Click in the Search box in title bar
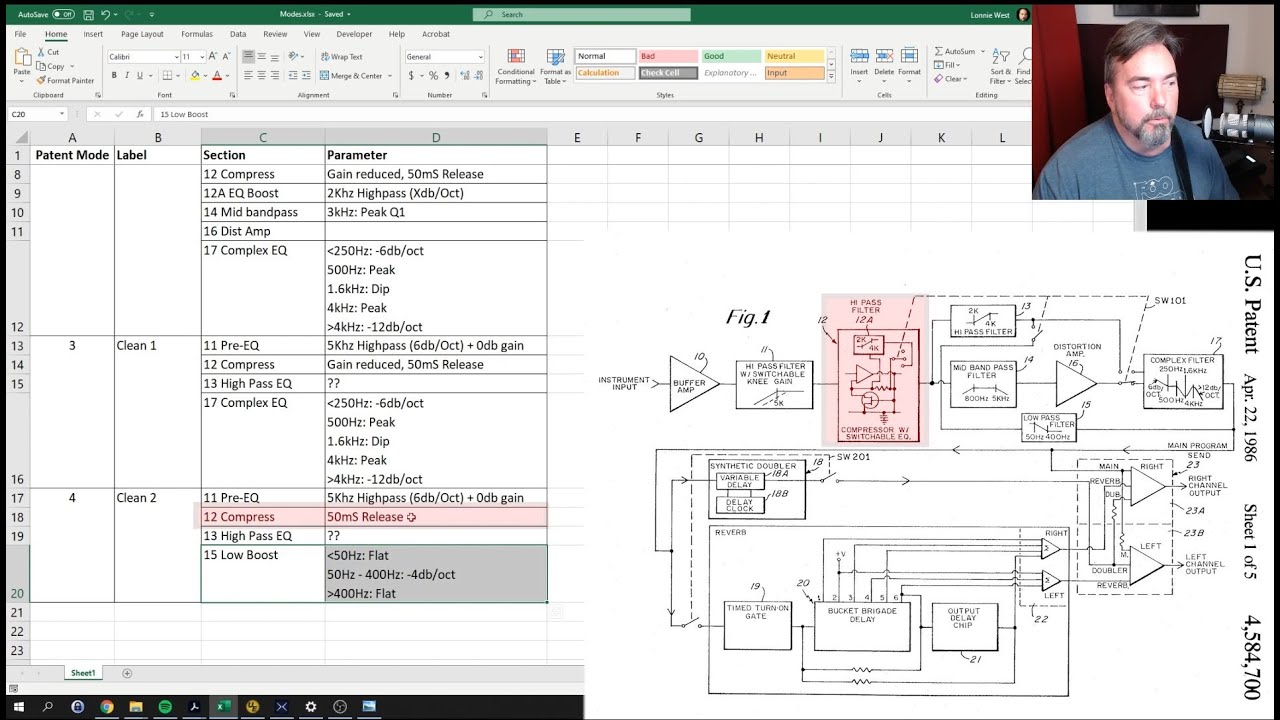1280x720 pixels. (x=581, y=15)
